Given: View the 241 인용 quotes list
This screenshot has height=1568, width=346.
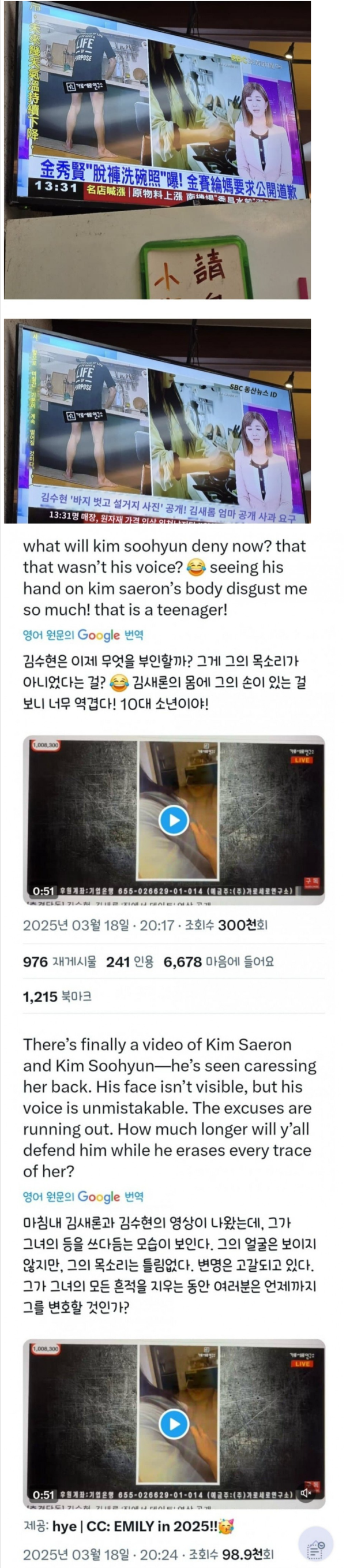Looking at the screenshot, I should coord(130,962).
